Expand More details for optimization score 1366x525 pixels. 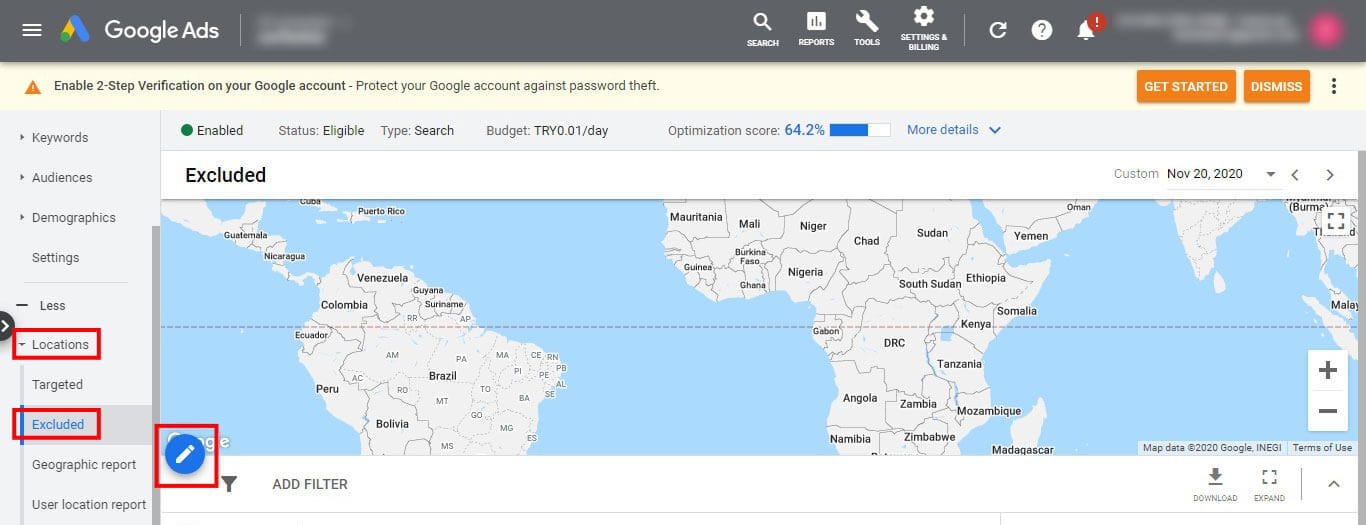(x=953, y=130)
